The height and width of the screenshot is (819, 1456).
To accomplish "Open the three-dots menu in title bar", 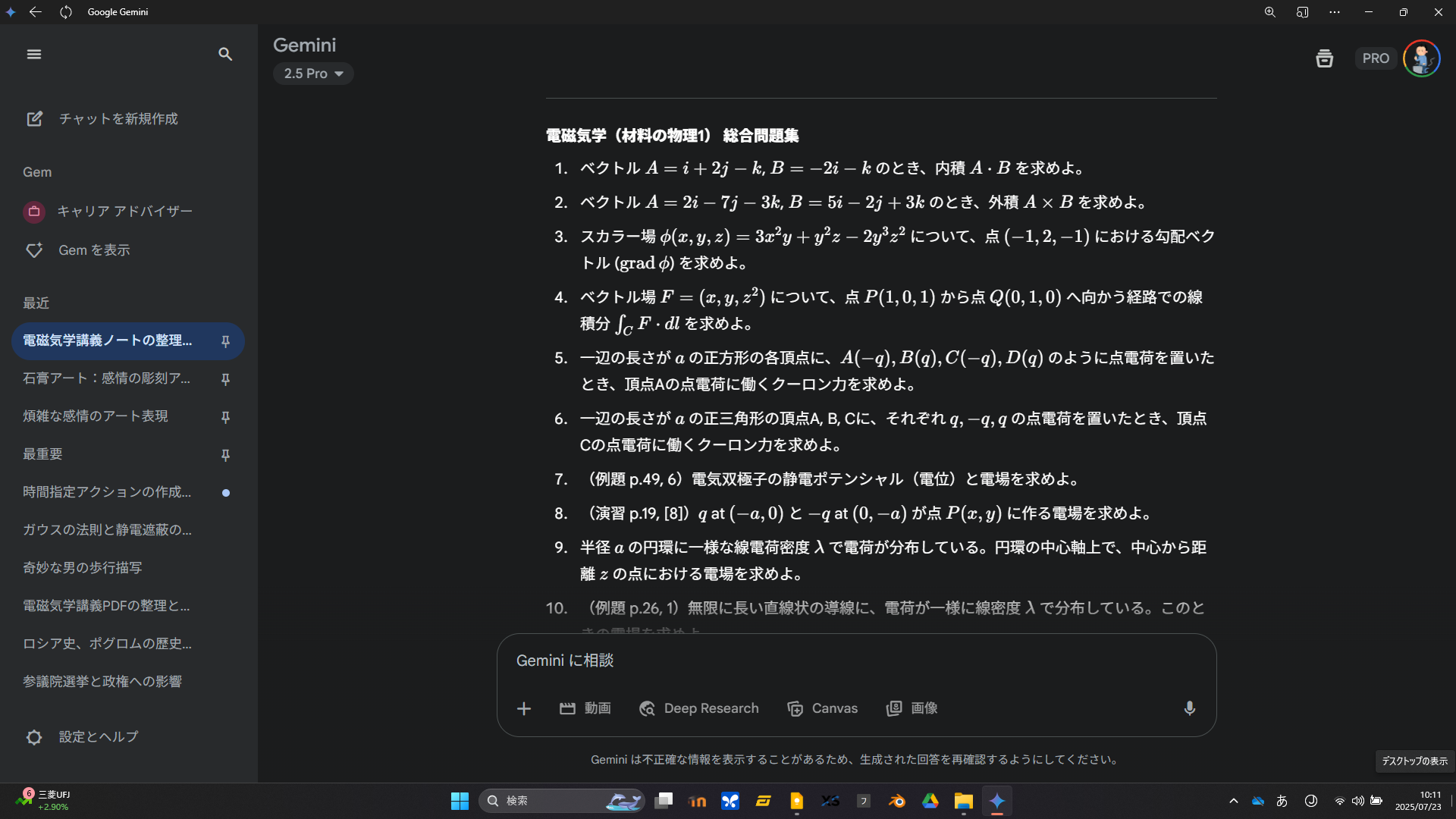I will point(1335,12).
